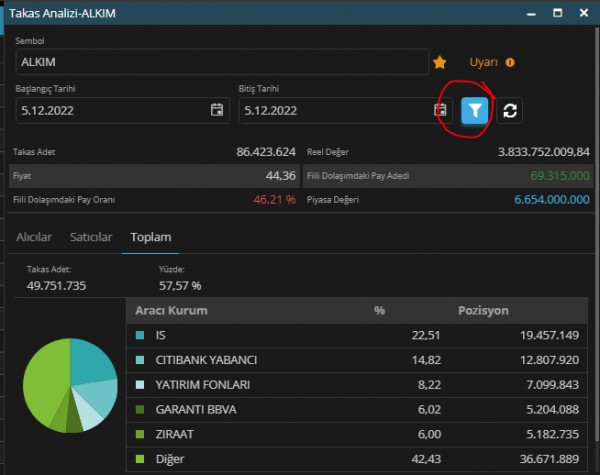Click the vertical scrollbar of the window
This screenshot has width=600, height=475.
tap(597, 233)
